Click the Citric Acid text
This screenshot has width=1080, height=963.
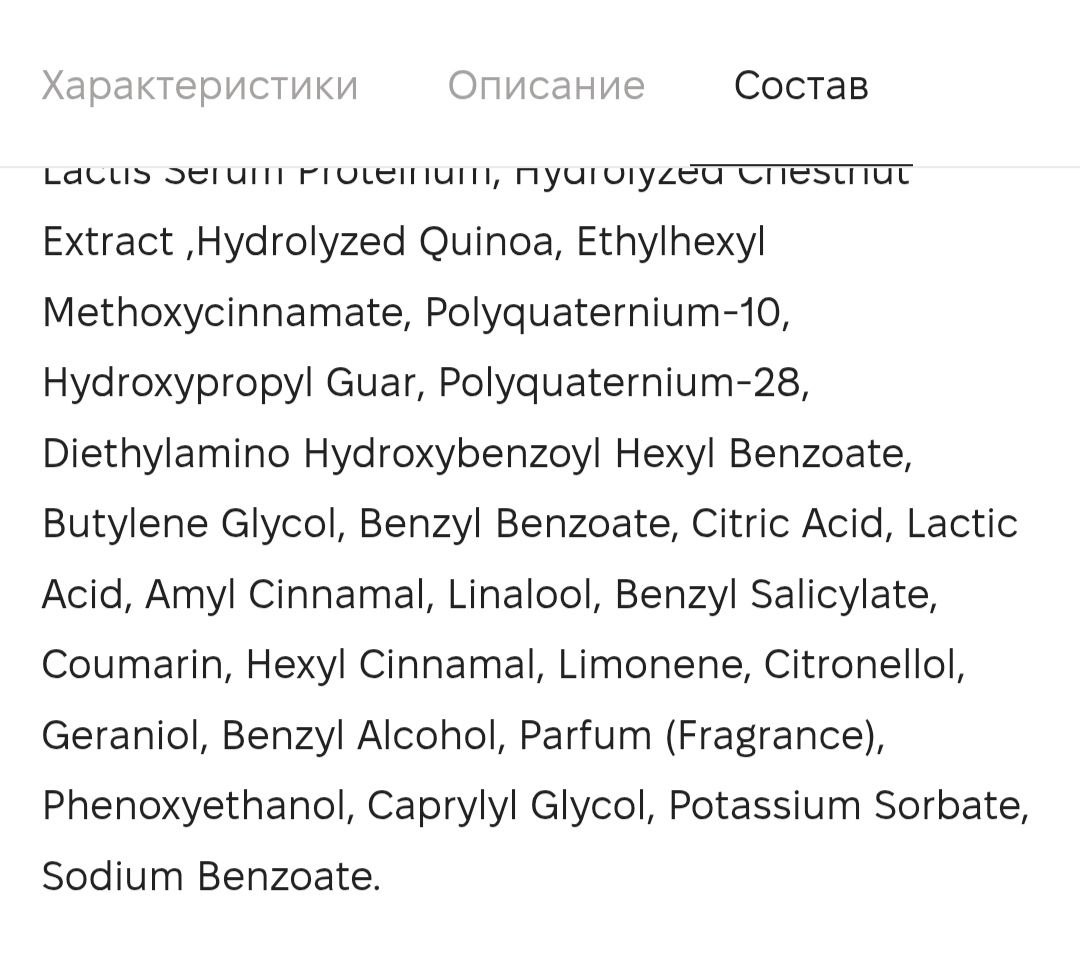point(787,524)
